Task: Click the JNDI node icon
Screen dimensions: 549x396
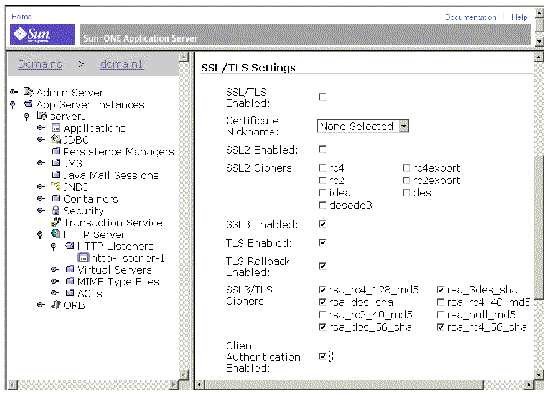Action: pyautogui.click(x=56, y=186)
